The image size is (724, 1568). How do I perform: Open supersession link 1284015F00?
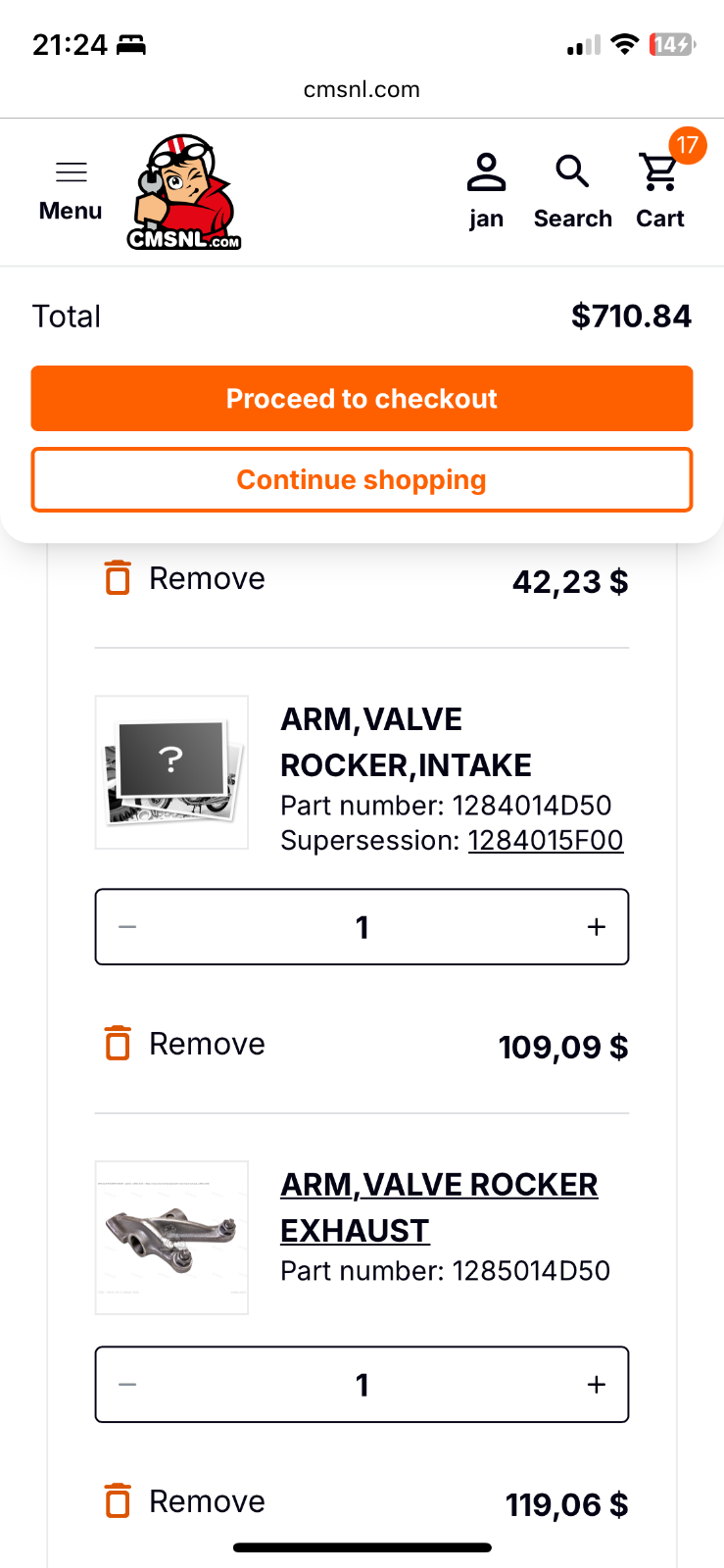click(x=546, y=841)
